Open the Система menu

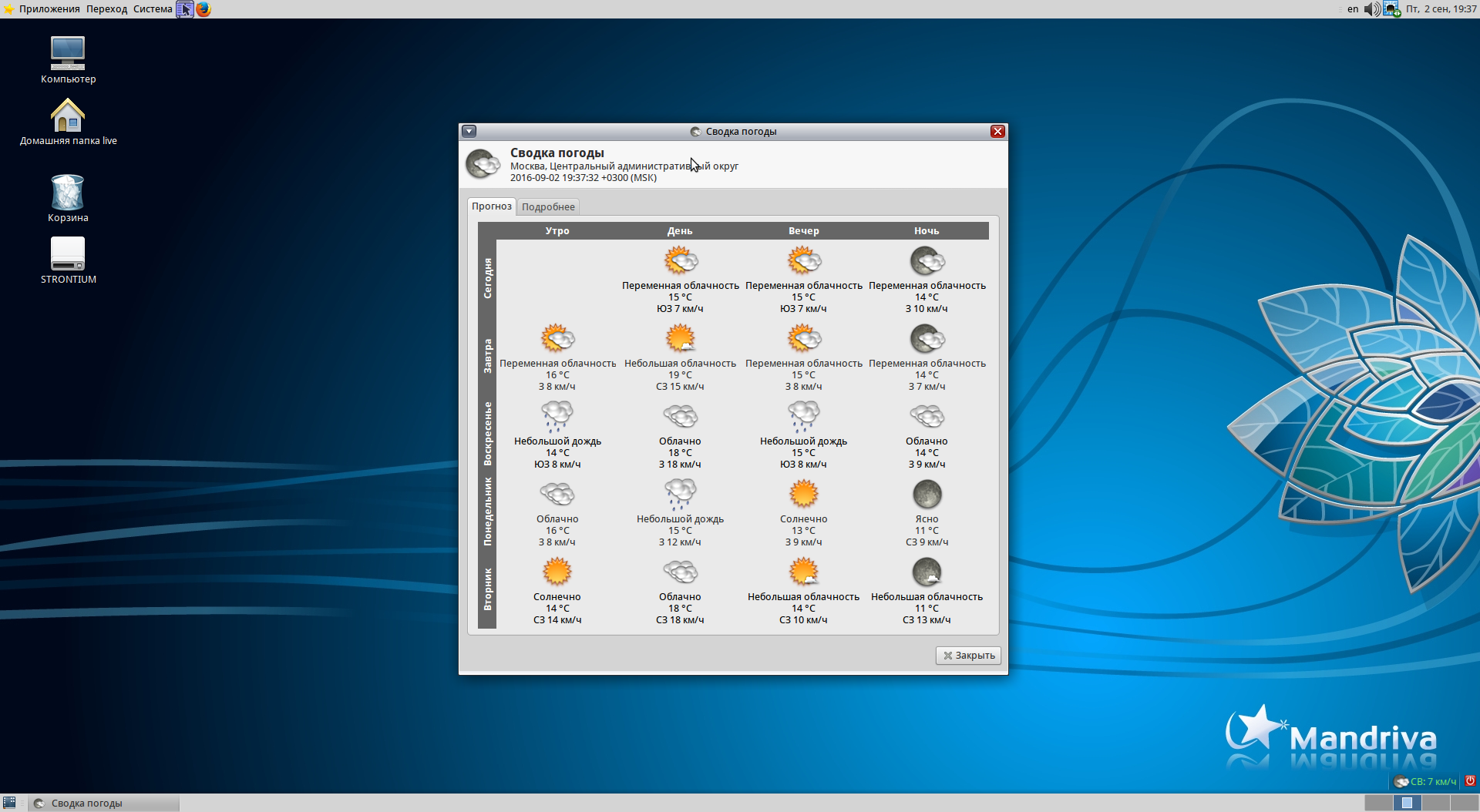pos(153,9)
